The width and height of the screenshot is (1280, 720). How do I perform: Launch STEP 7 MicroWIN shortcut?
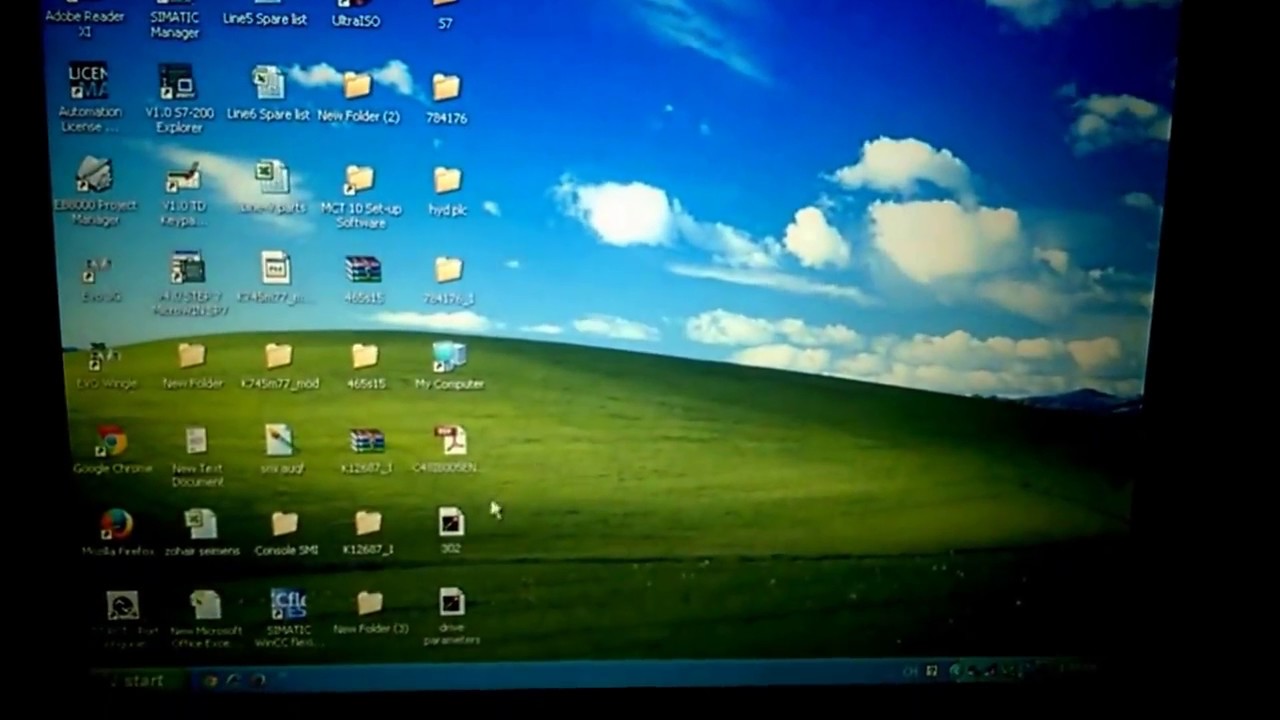[x=189, y=285]
